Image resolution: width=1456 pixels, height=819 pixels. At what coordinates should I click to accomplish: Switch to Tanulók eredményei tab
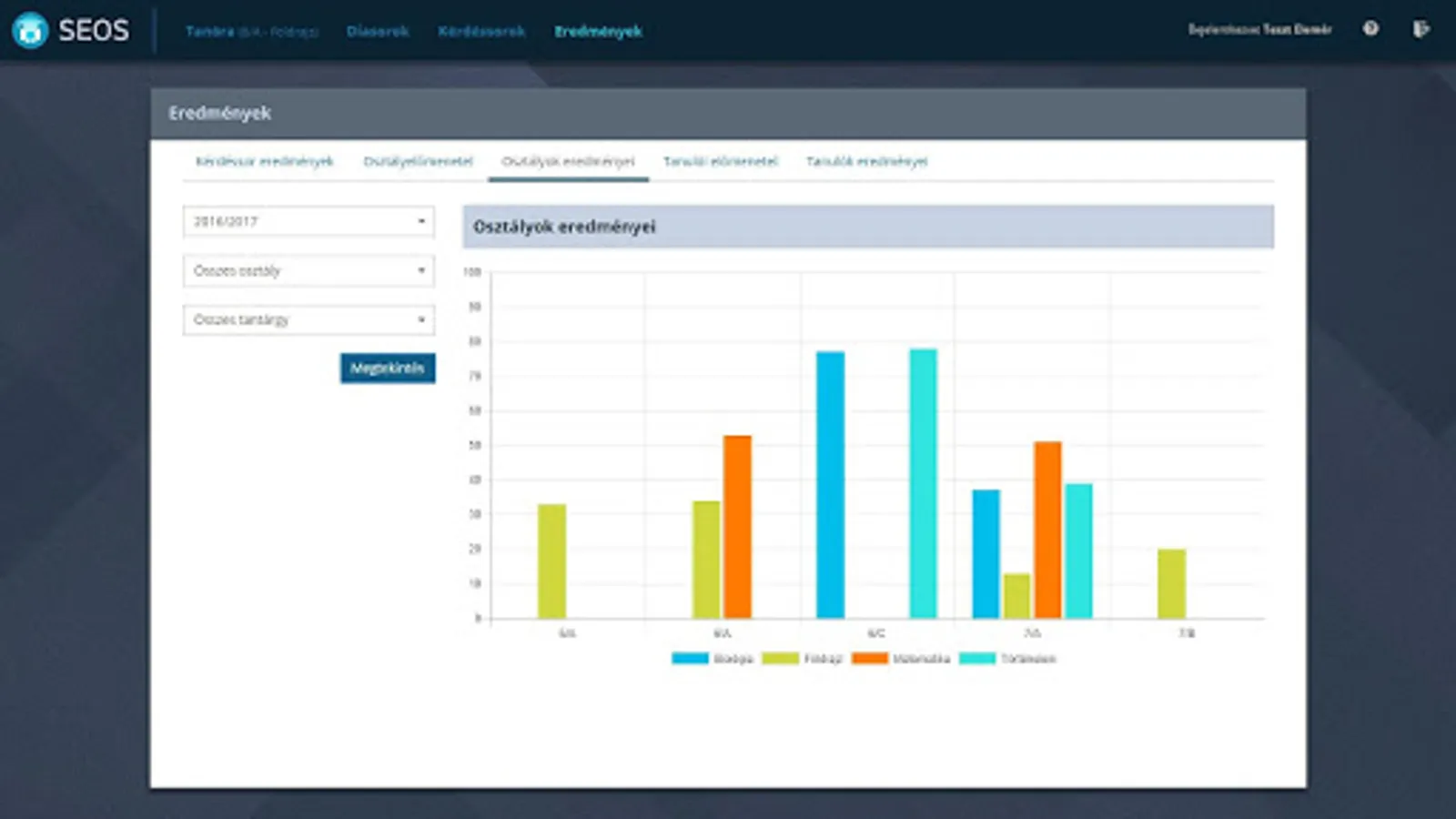pos(866,161)
